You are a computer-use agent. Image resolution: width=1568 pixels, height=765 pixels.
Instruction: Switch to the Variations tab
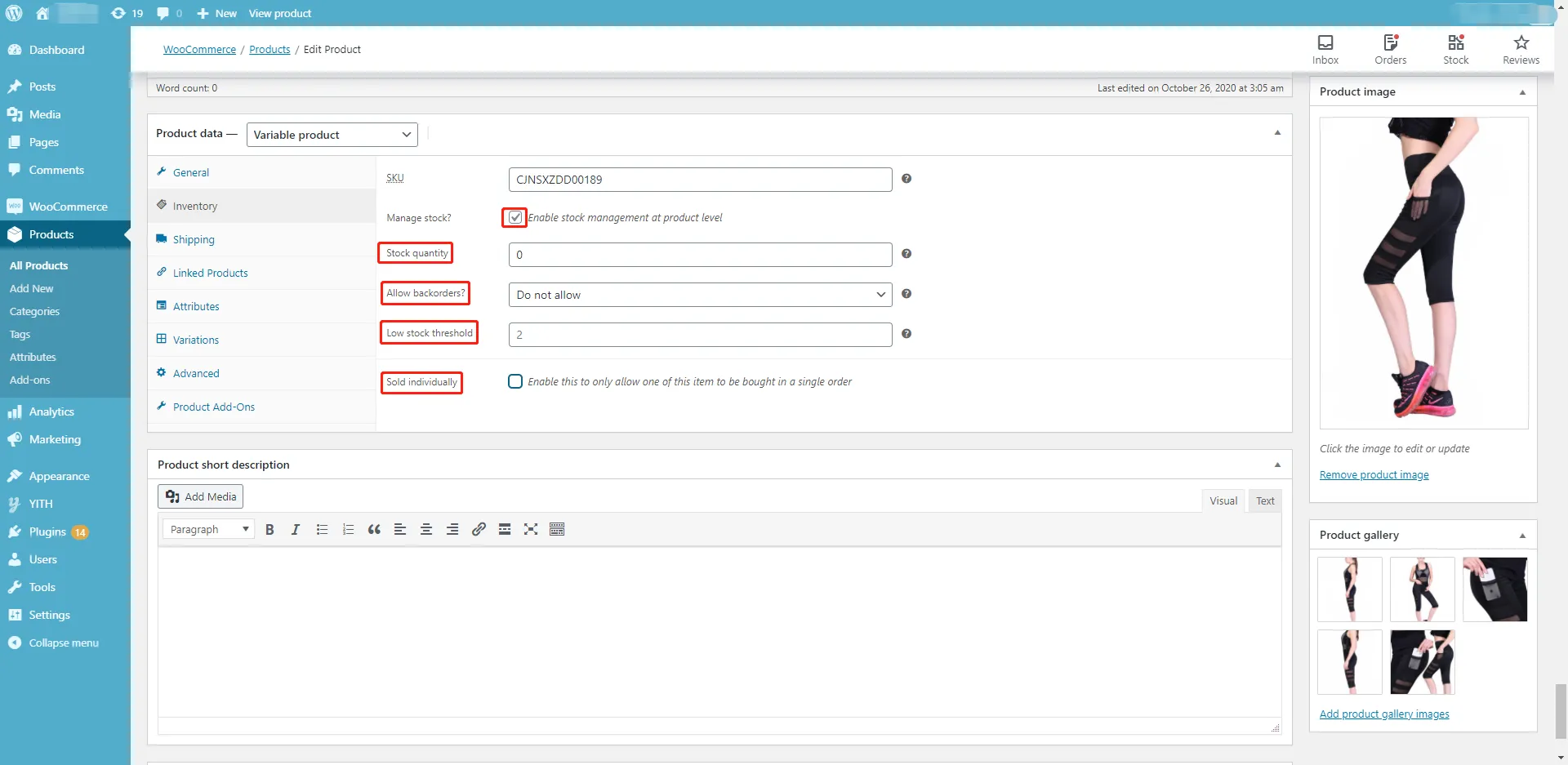[x=196, y=340]
